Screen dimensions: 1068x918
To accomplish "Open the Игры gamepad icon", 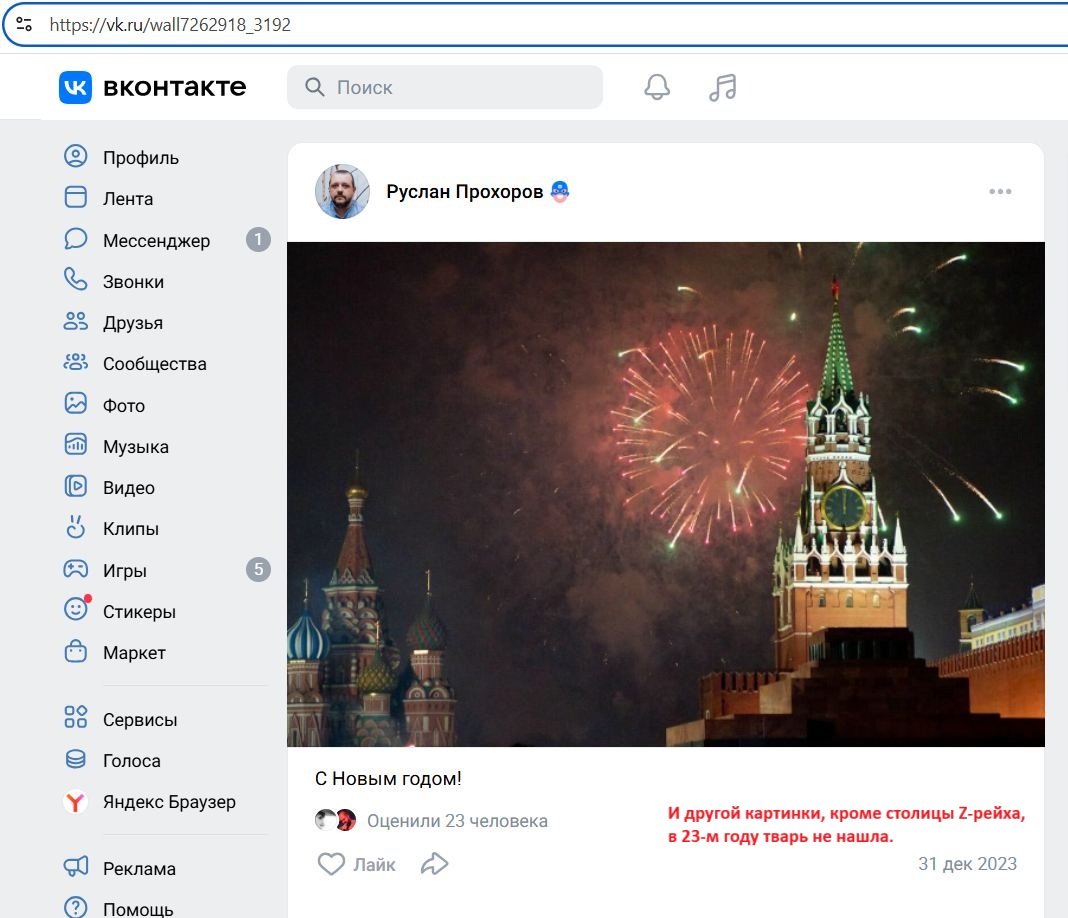I will coord(76,569).
